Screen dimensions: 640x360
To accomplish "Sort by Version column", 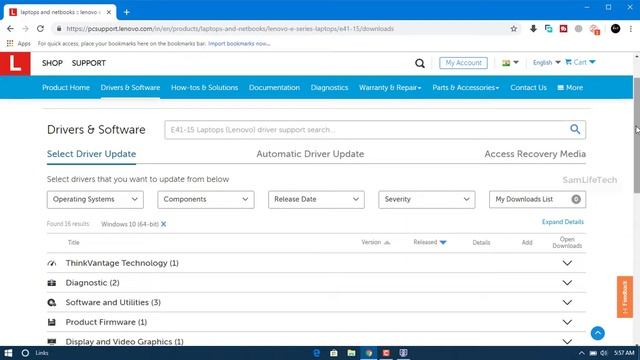I will [376, 242].
